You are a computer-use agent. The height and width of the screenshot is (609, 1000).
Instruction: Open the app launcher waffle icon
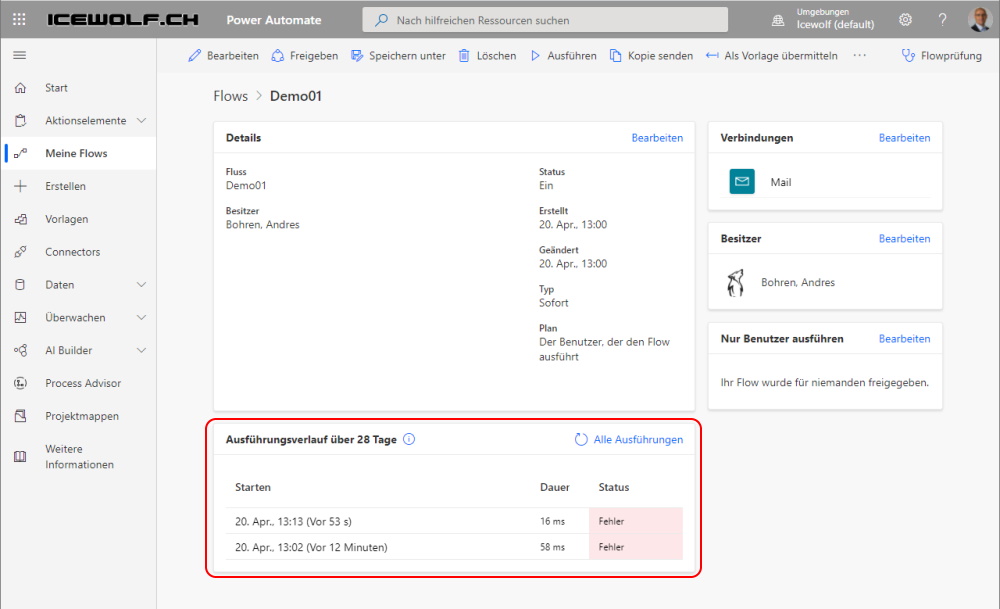tap(19, 20)
